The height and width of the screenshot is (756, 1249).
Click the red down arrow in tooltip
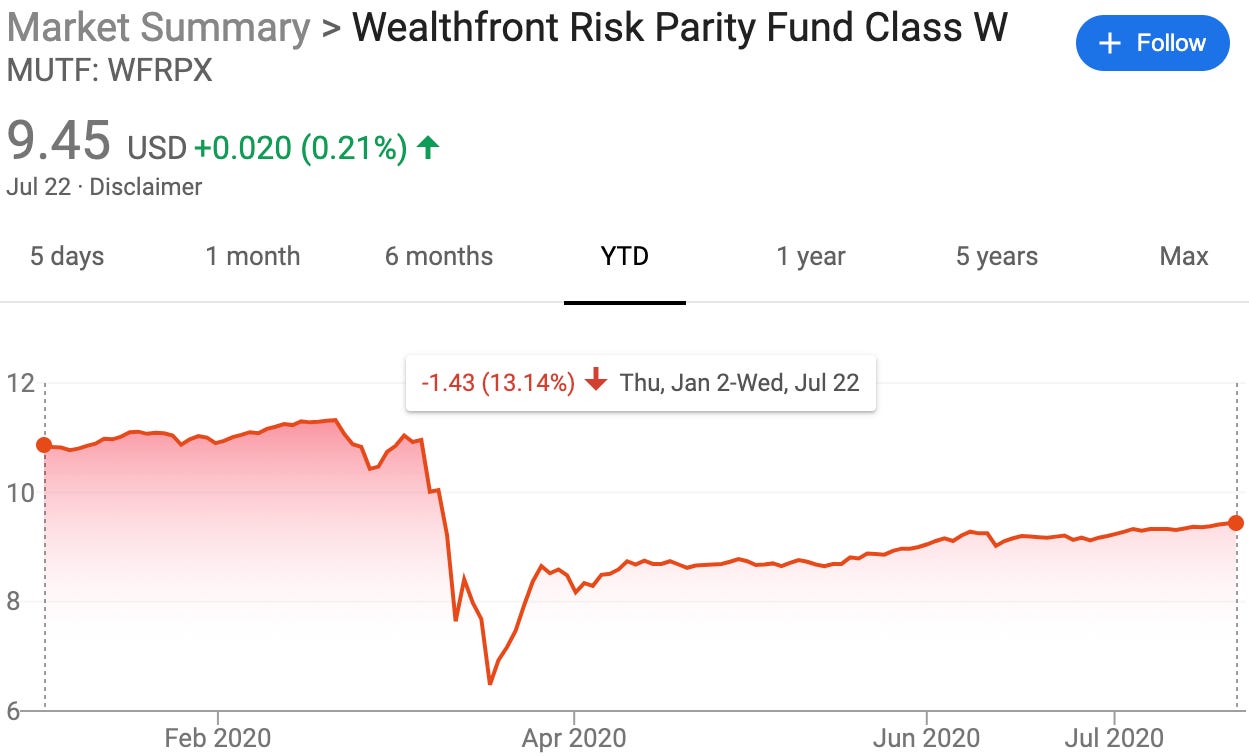597,382
